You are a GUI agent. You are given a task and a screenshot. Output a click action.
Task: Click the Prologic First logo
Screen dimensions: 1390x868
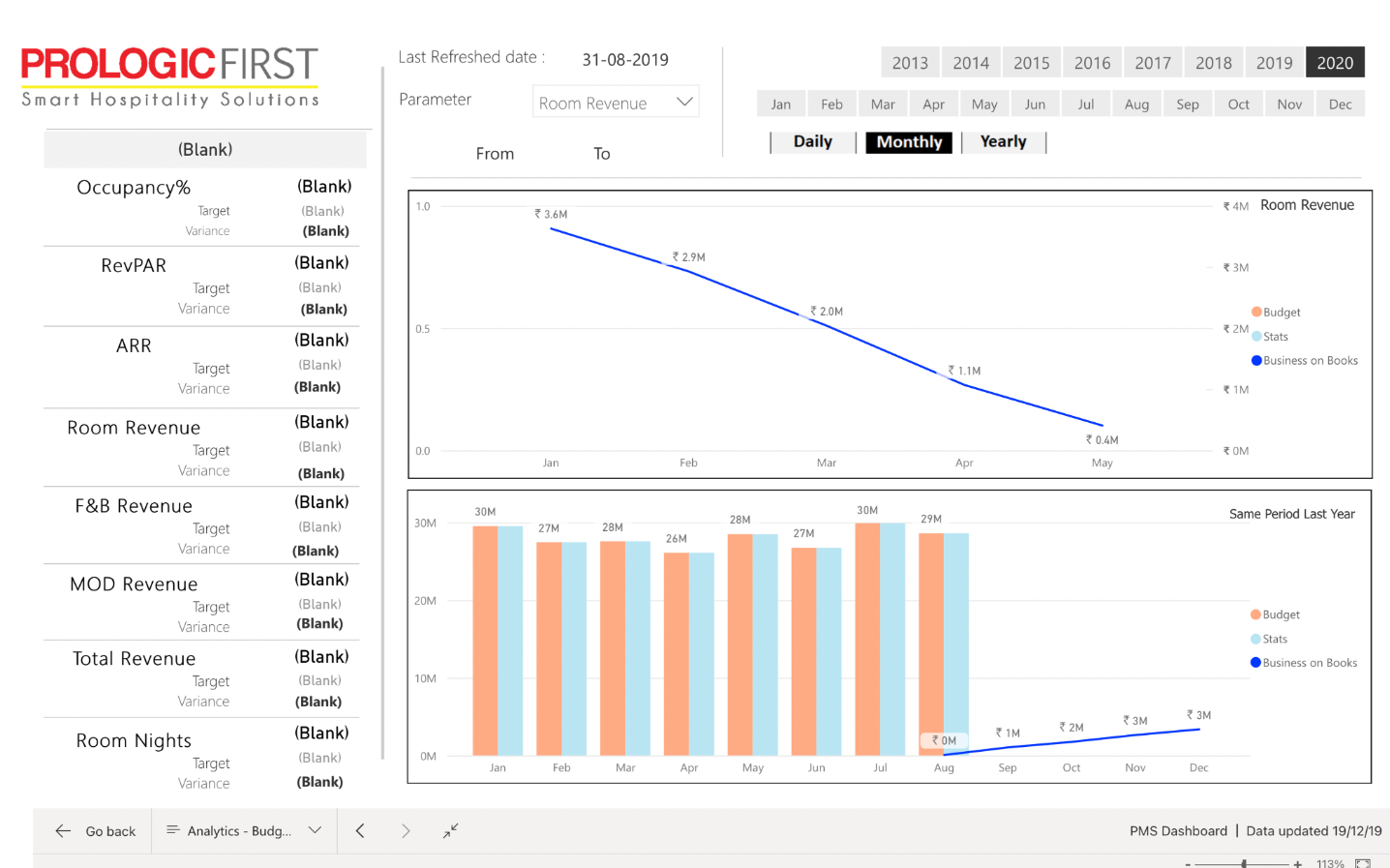coord(169,75)
